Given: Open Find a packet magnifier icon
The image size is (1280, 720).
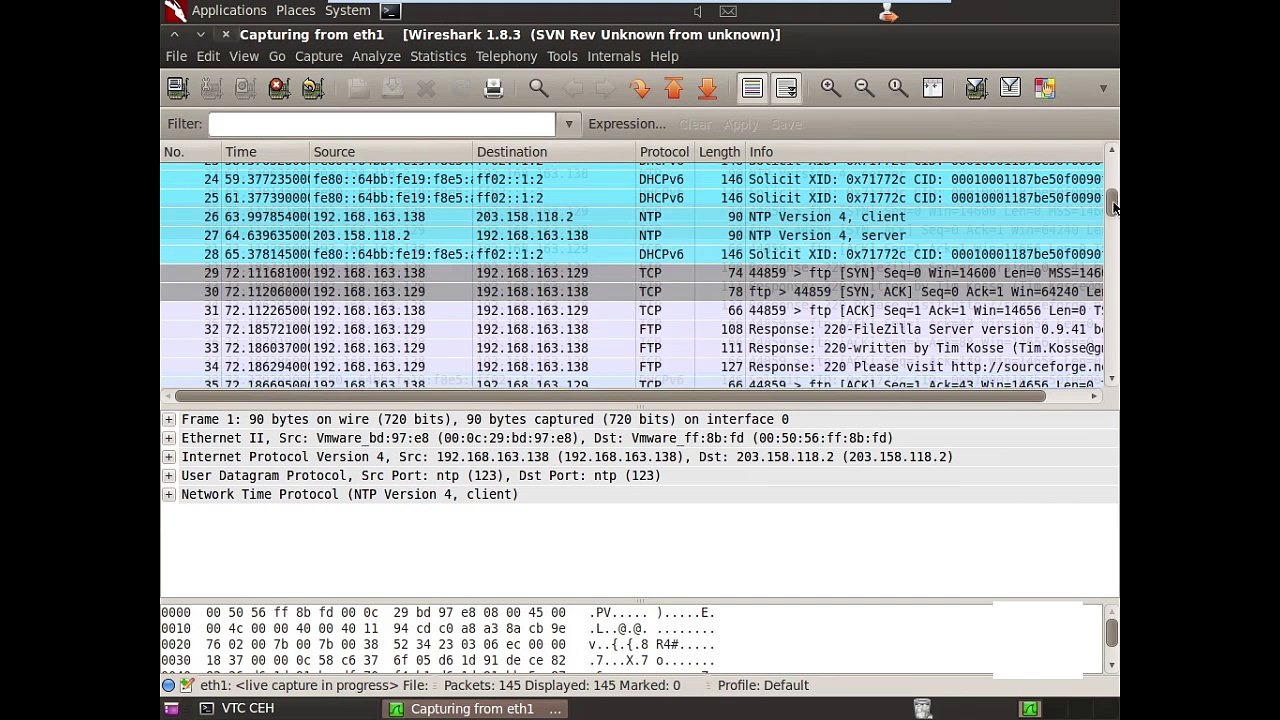Looking at the screenshot, I should click(x=538, y=88).
